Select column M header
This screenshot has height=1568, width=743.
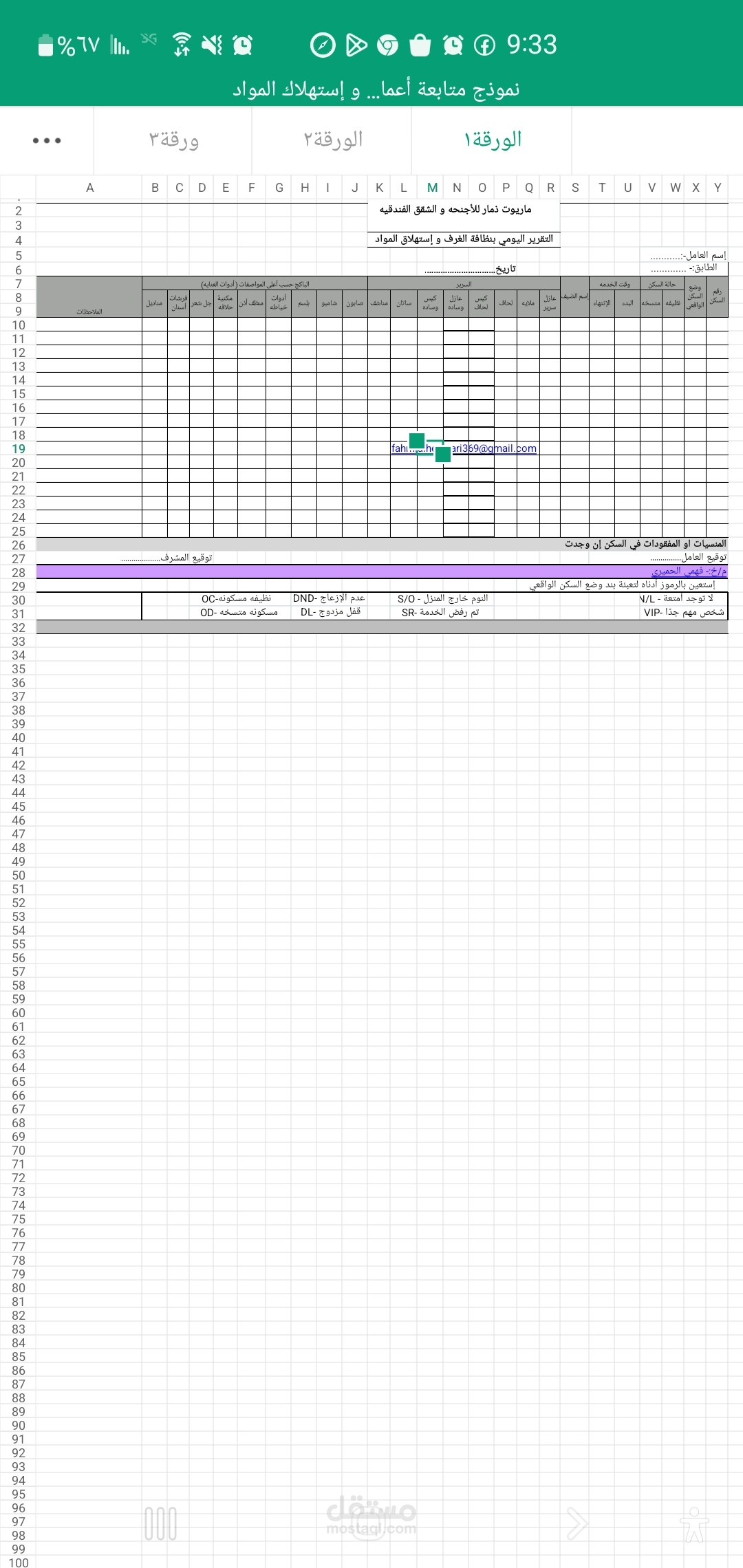(432, 188)
